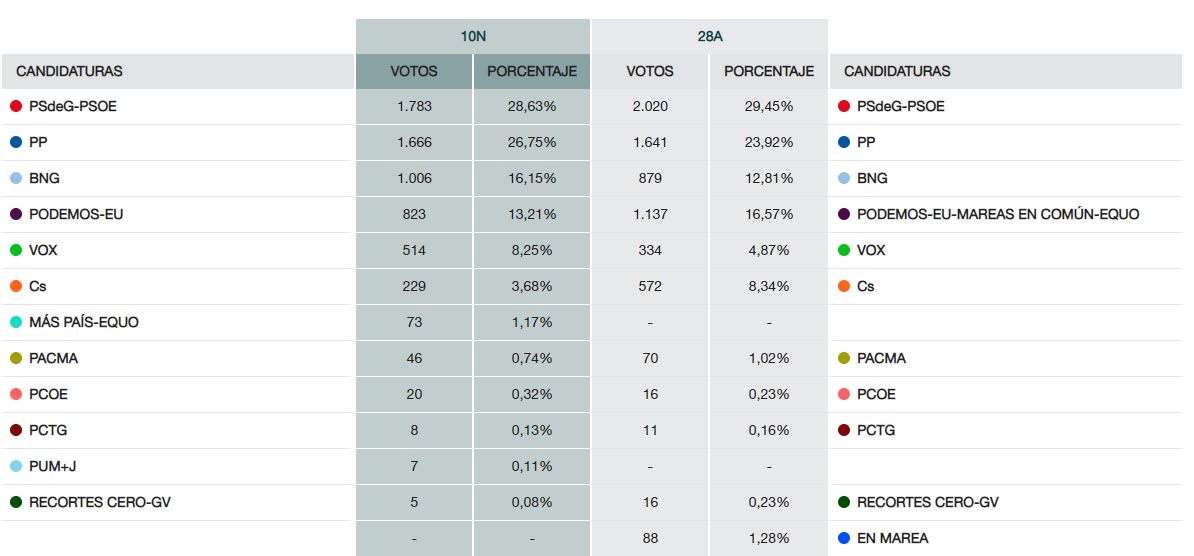Click the 1.783 votes cell
The width and height of the screenshot is (1194, 556).
[x=414, y=106]
